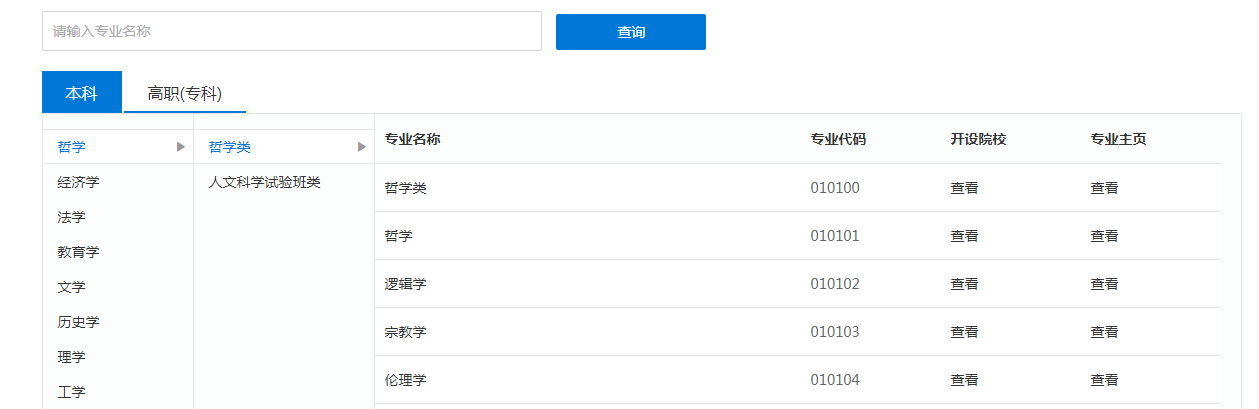Click the 查询 search button
Viewport: 1259px width, 409px height.
click(x=630, y=32)
